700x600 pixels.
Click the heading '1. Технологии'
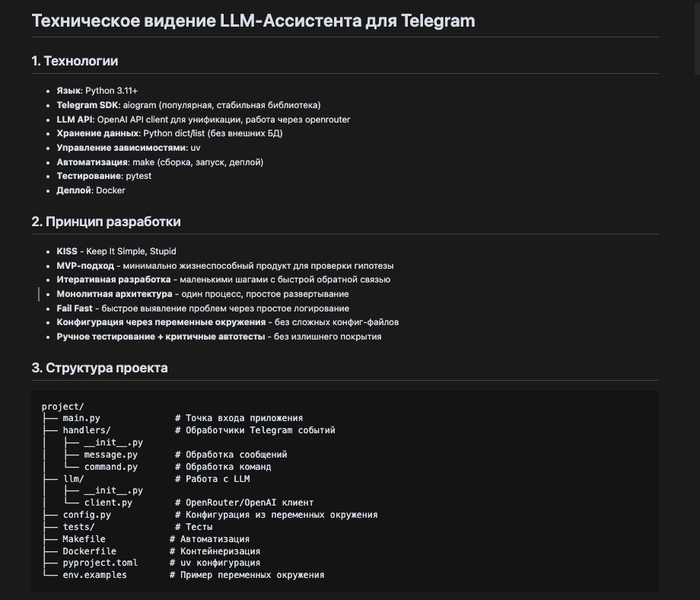coord(74,61)
